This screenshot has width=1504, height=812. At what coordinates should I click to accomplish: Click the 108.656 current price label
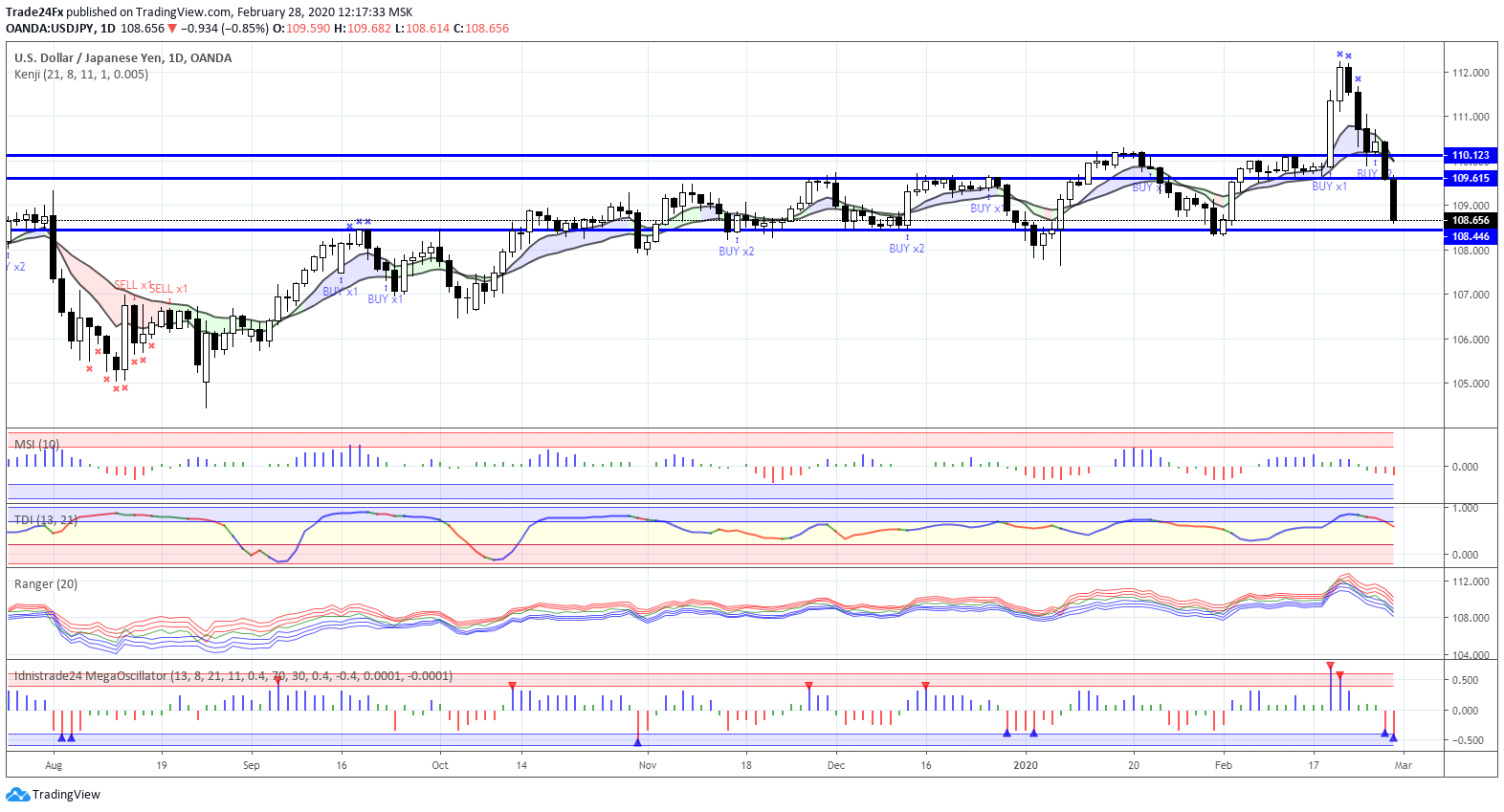pyautogui.click(x=1470, y=220)
